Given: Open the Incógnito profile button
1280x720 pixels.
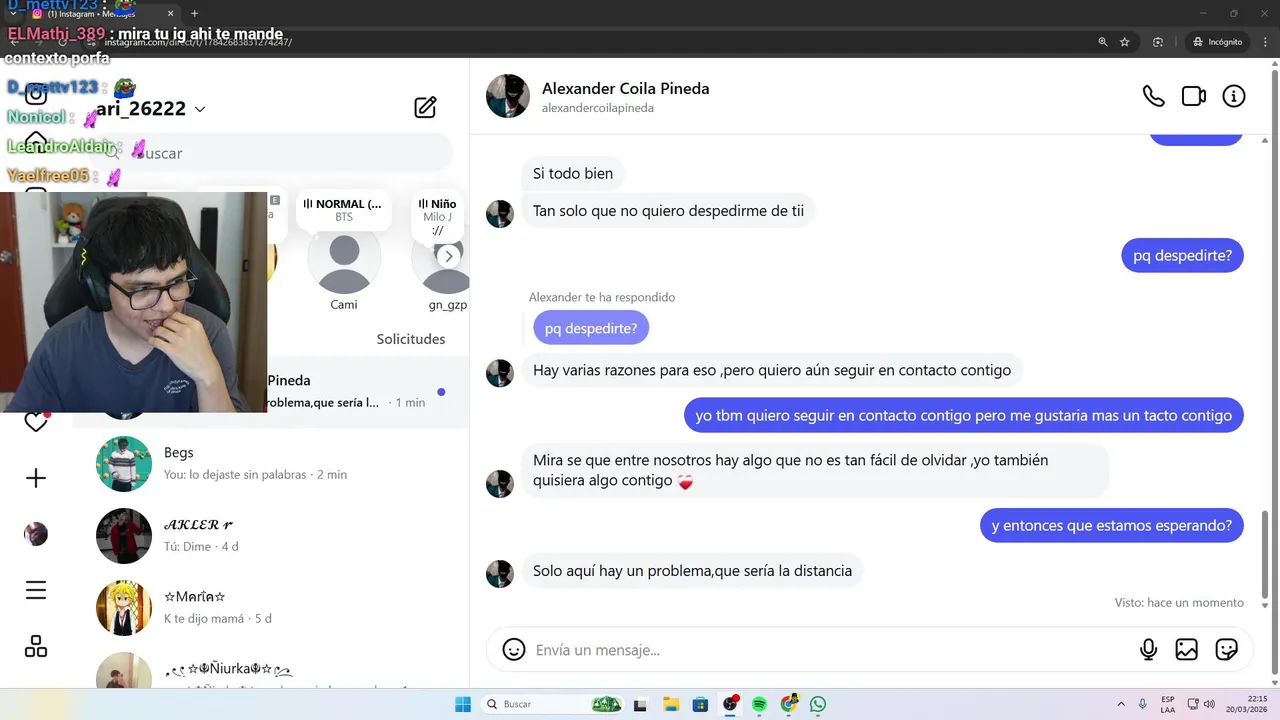Looking at the screenshot, I should tap(1217, 42).
